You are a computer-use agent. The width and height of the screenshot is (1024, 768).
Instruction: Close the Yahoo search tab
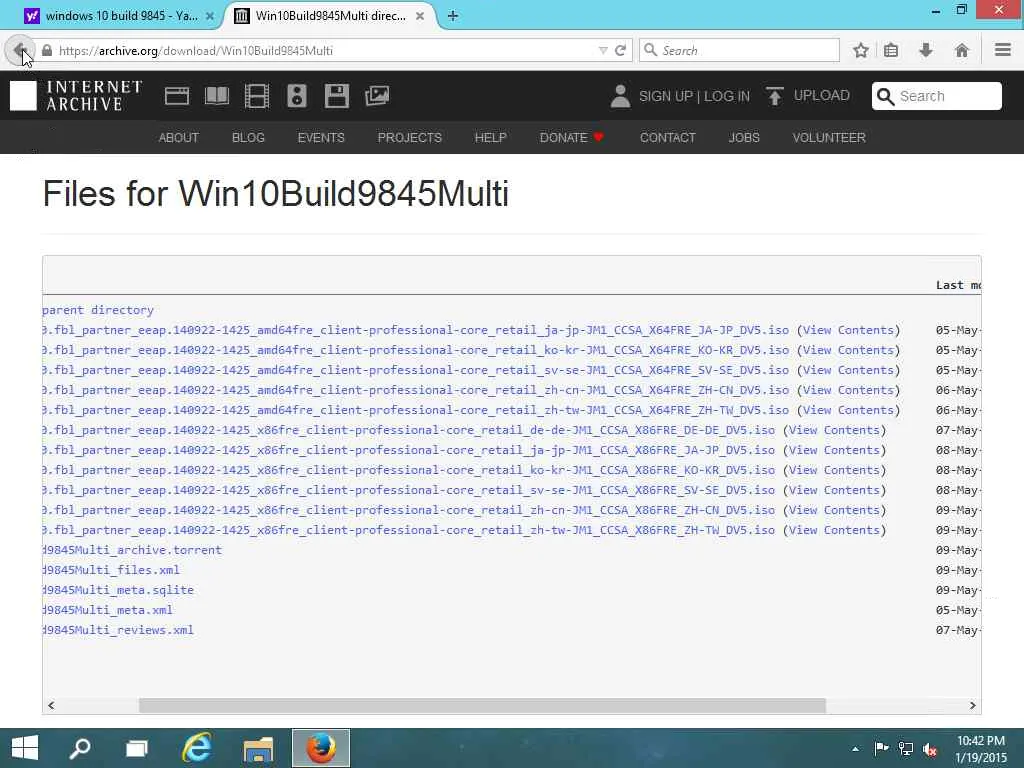(x=210, y=16)
